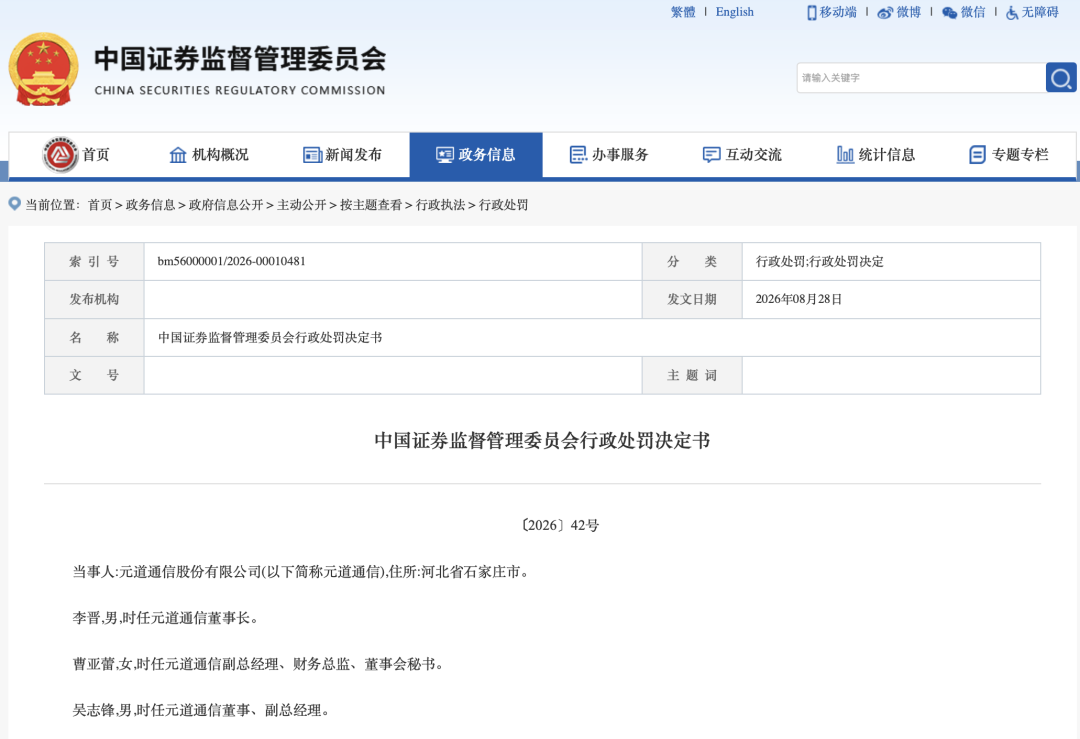
Task: Click the document number 〔2026〕42号
Action: [560, 525]
